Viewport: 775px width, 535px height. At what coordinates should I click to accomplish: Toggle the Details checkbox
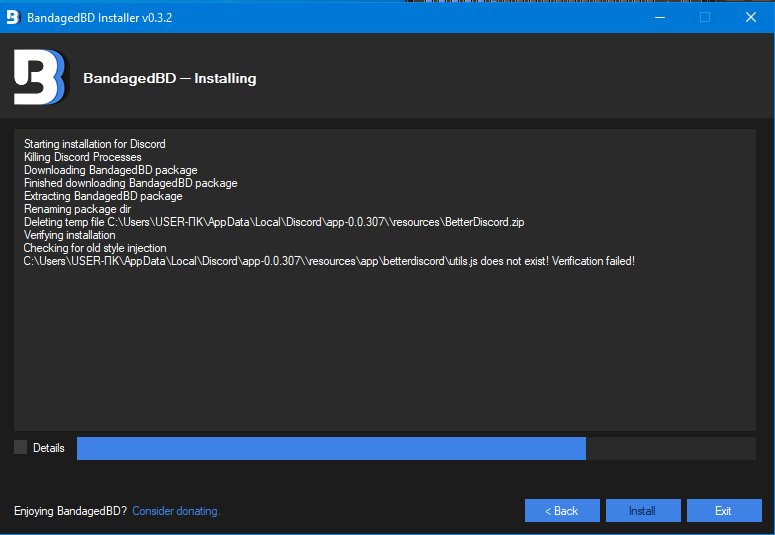(x=21, y=447)
